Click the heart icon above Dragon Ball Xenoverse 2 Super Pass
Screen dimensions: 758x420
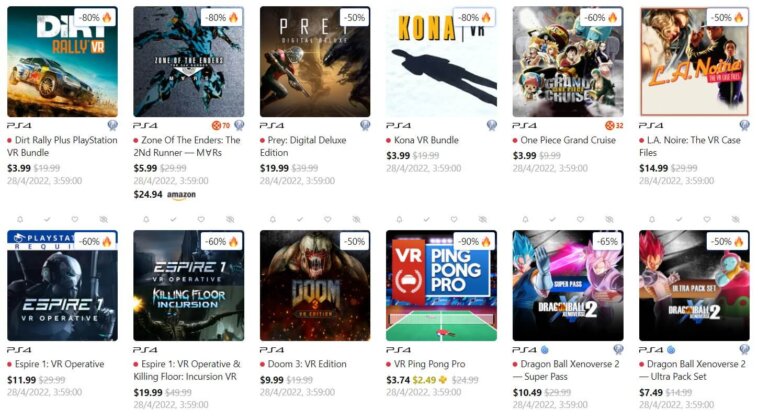pyautogui.click(x=581, y=219)
